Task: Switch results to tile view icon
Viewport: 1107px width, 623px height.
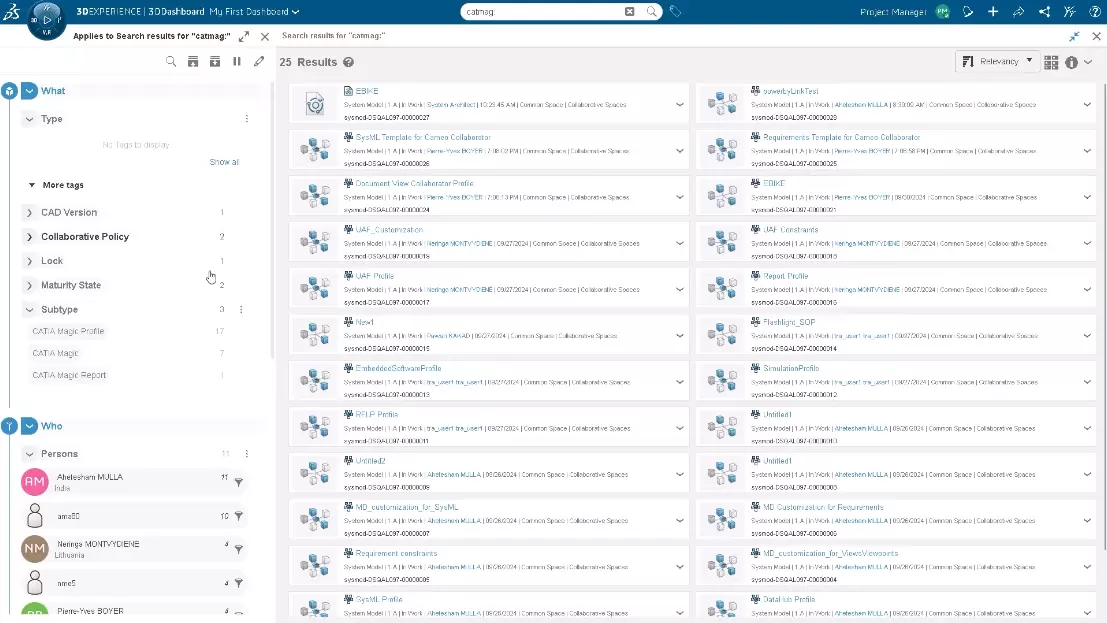Action: (x=1051, y=62)
